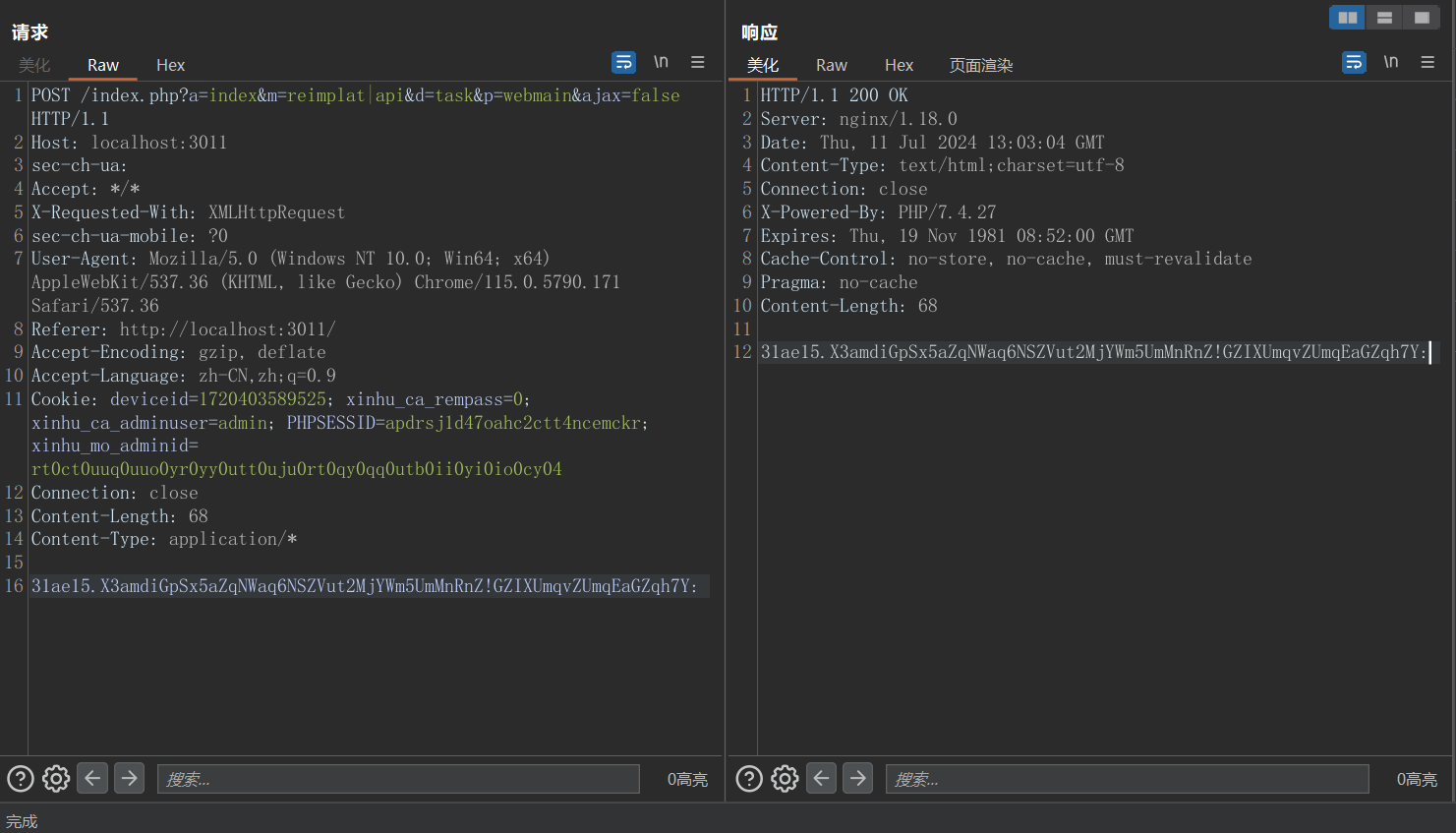Click the Server: nginx/1.18.0 header
The width and height of the screenshot is (1456, 833).
point(858,119)
